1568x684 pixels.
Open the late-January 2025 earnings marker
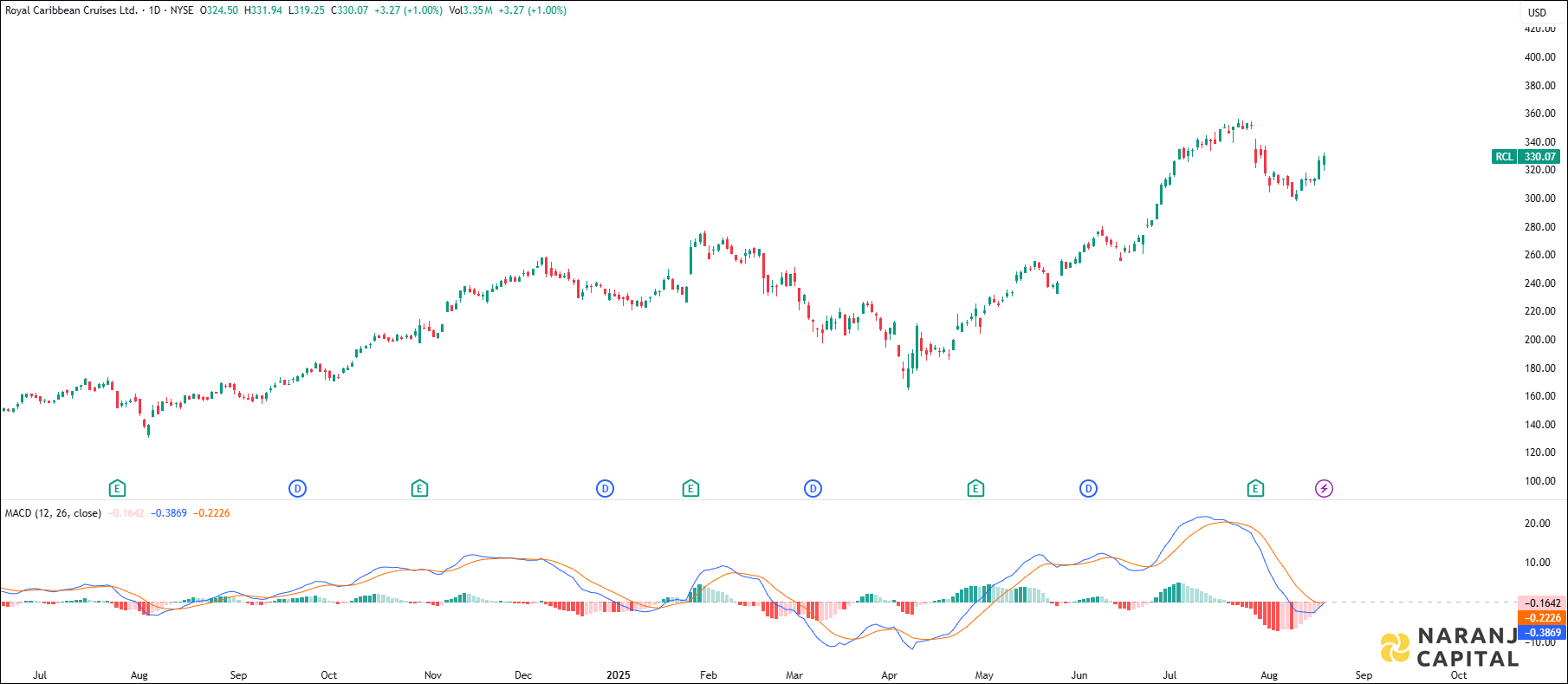point(690,489)
